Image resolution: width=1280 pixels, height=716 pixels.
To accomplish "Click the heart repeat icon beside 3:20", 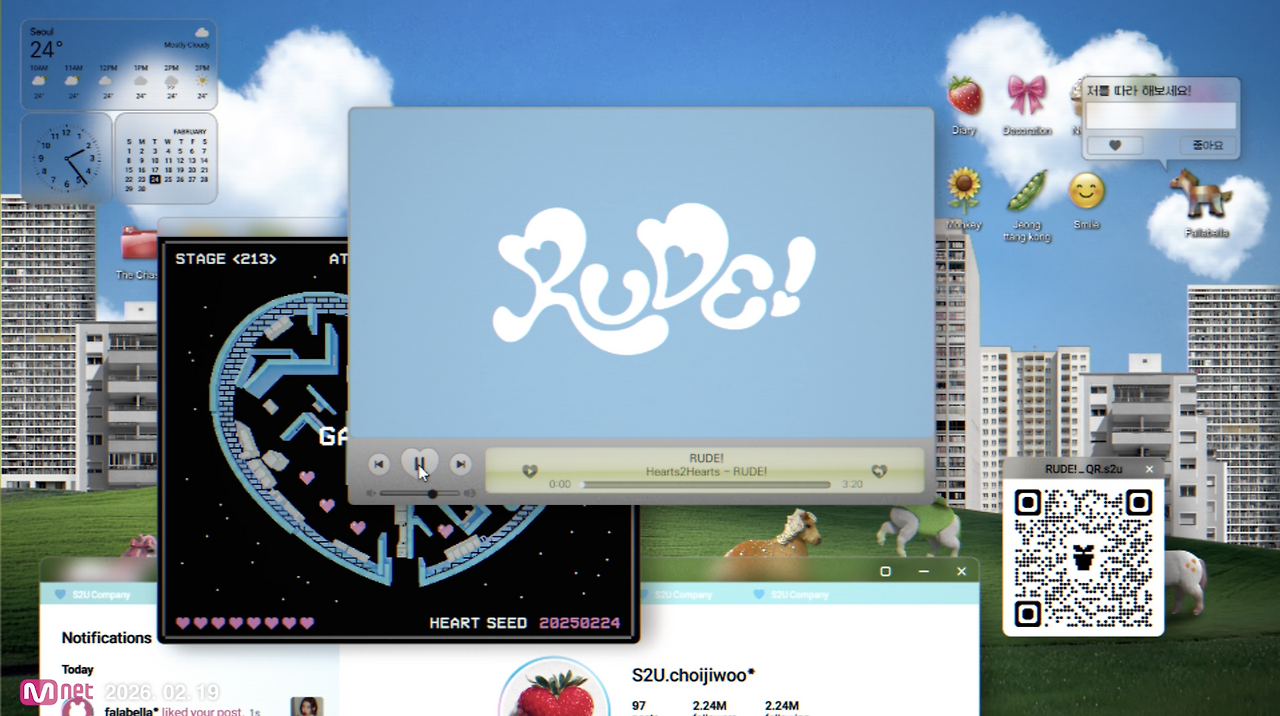I will (879, 471).
